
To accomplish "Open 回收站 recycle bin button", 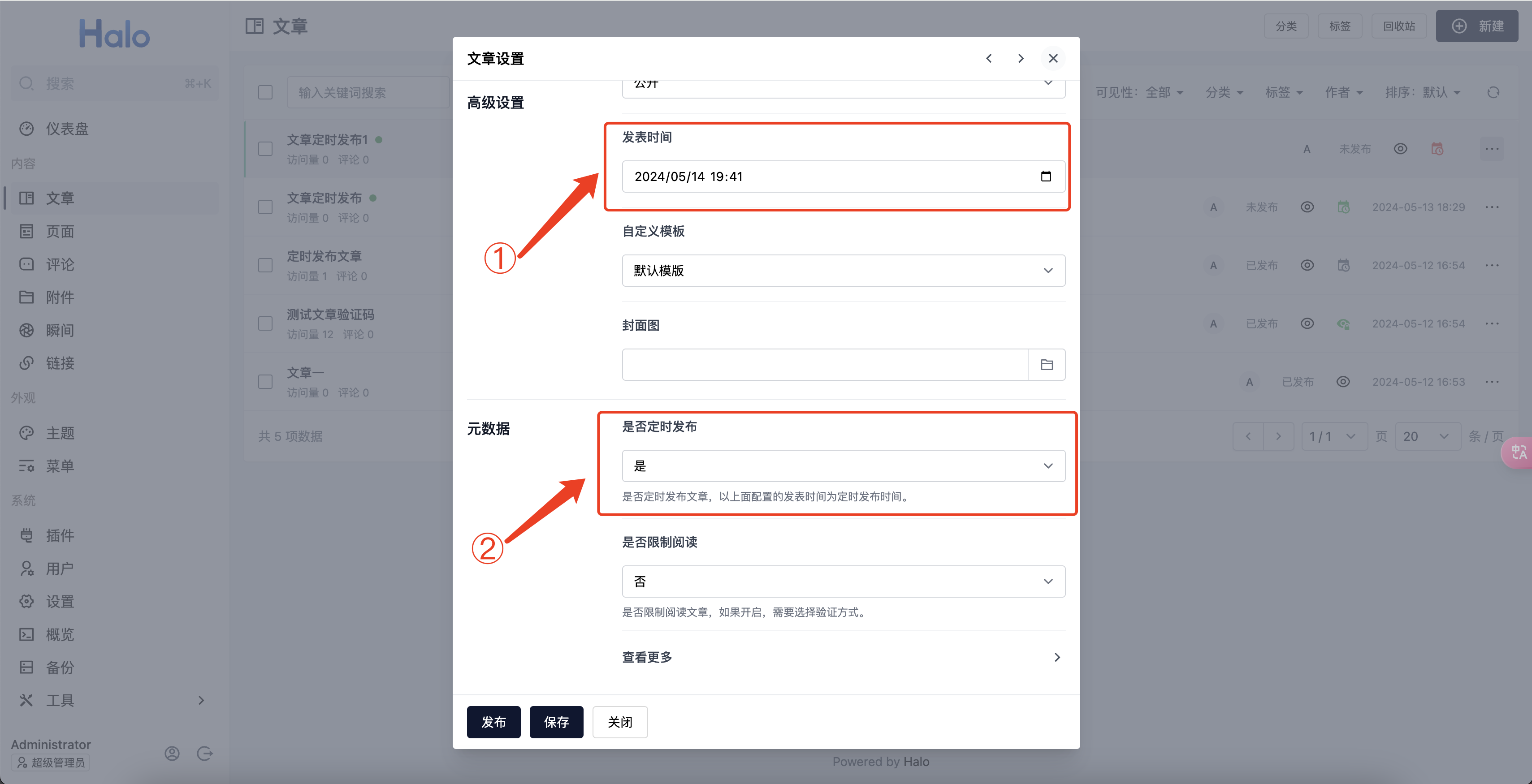I will 1398,26.
